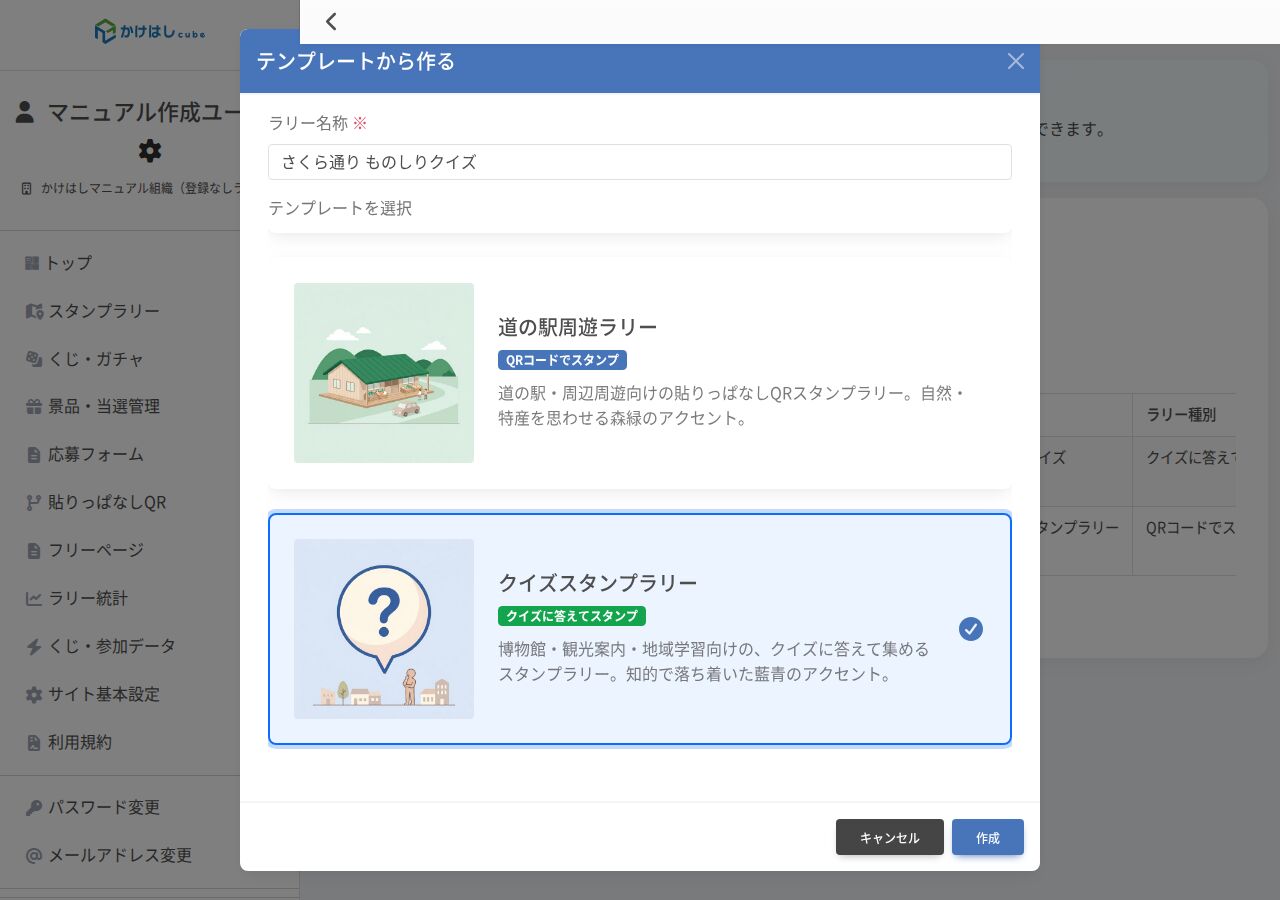The image size is (1280, 900).
Task: Click the @ icon beside メールアドレス変更
Action: pyautogui.click(x=33, y=856)
